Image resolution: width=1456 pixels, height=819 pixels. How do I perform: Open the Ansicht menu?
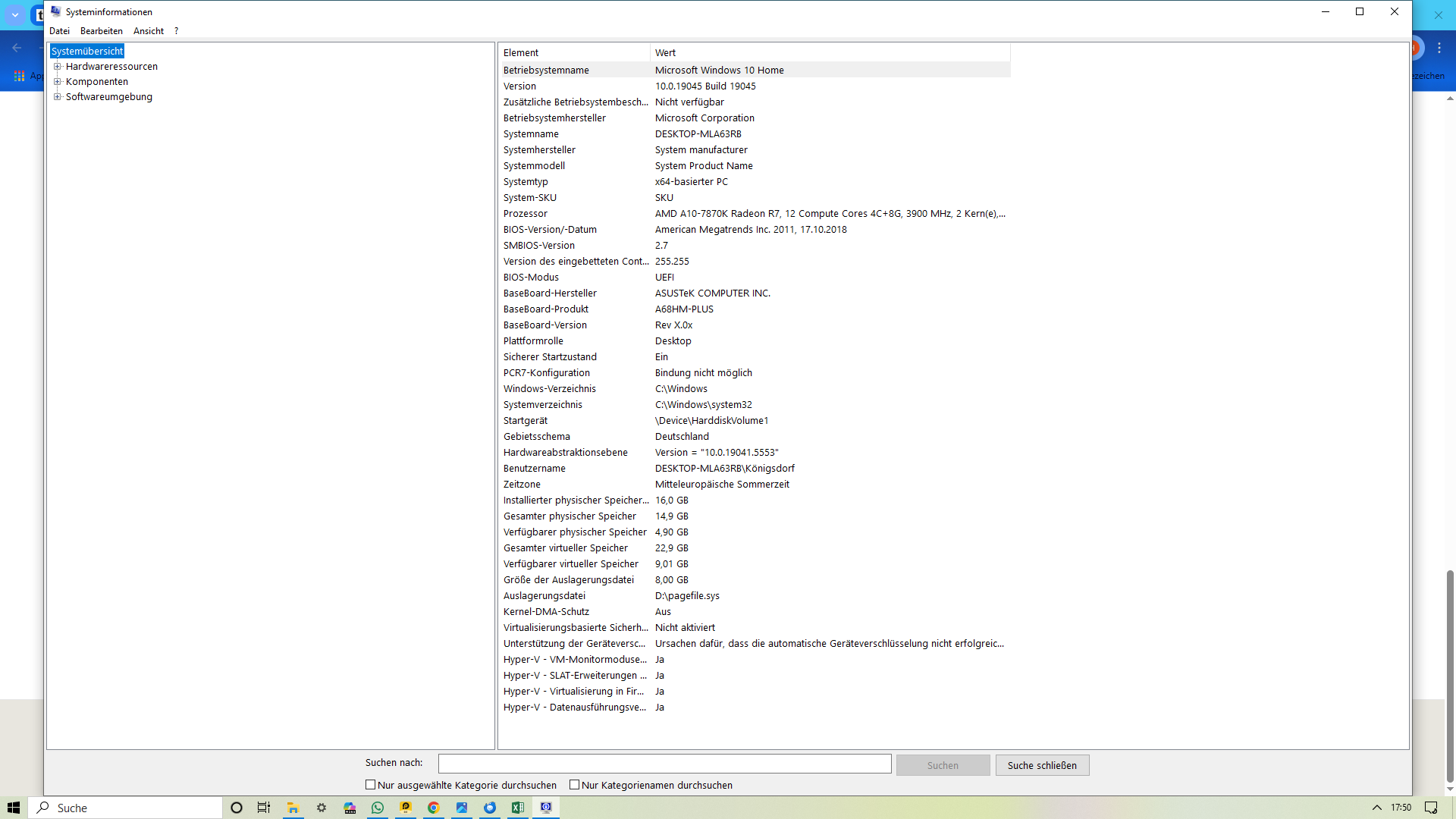coord(149,31)
